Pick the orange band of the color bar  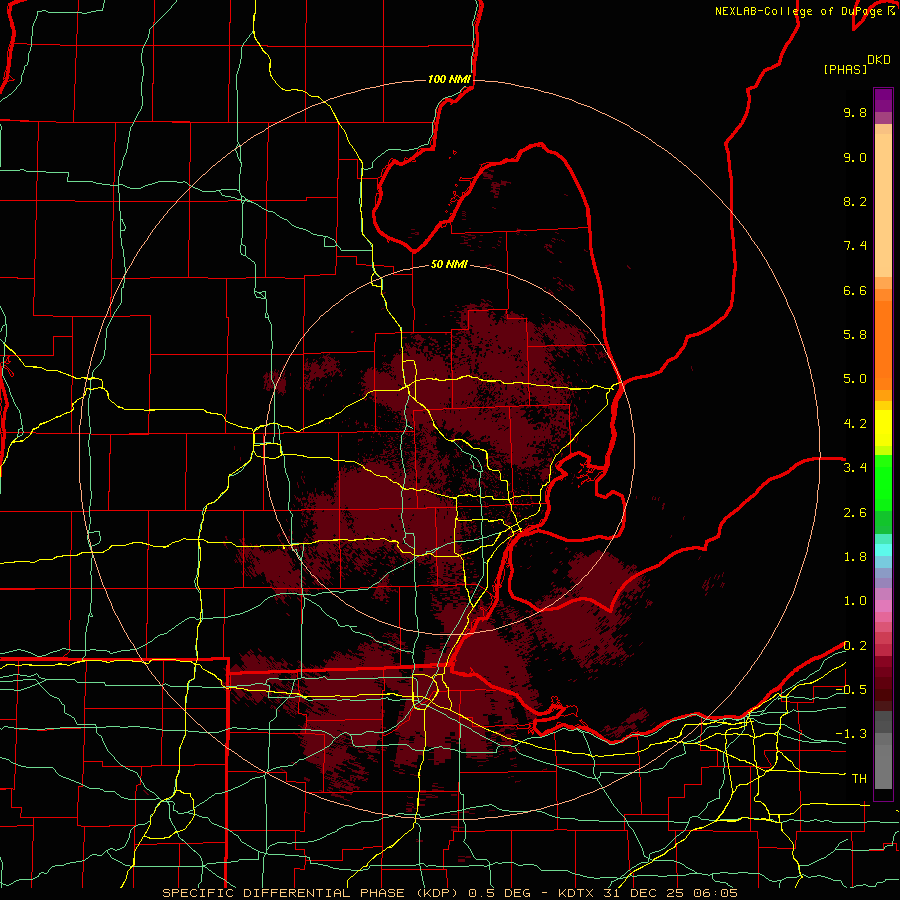tap(883, 344)
